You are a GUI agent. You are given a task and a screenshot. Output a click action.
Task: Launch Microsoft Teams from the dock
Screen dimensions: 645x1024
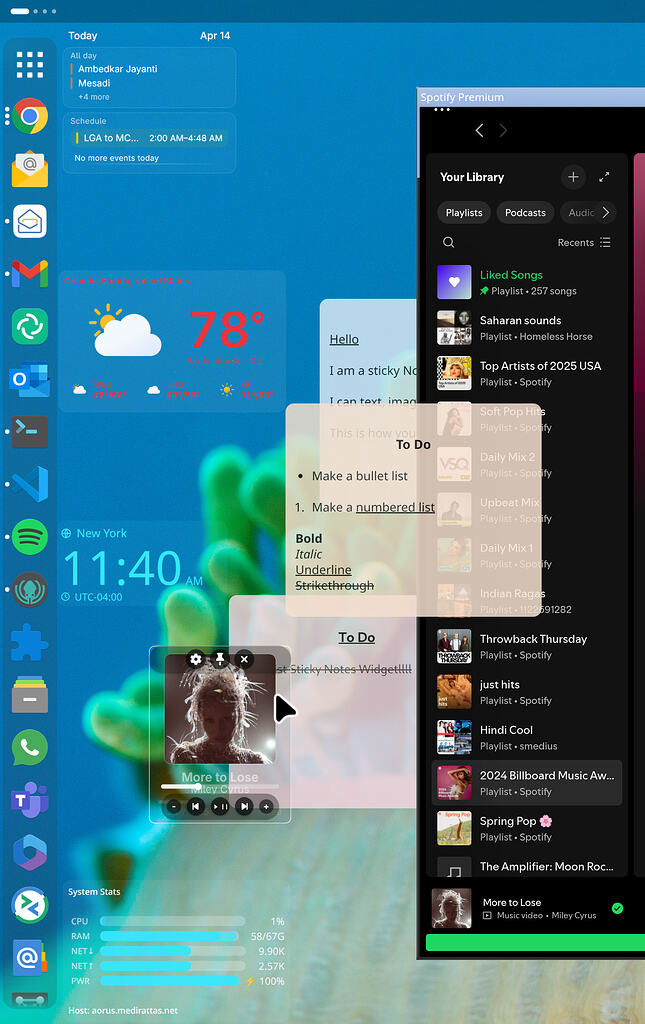[x=30, y=800]
